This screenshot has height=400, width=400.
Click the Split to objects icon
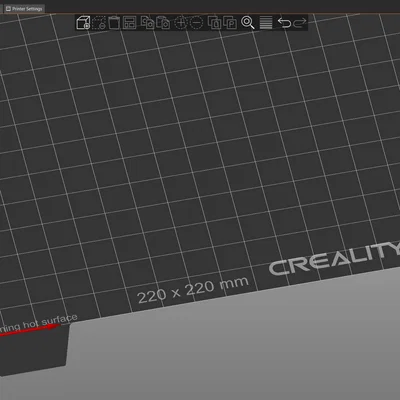click(214, 23)
